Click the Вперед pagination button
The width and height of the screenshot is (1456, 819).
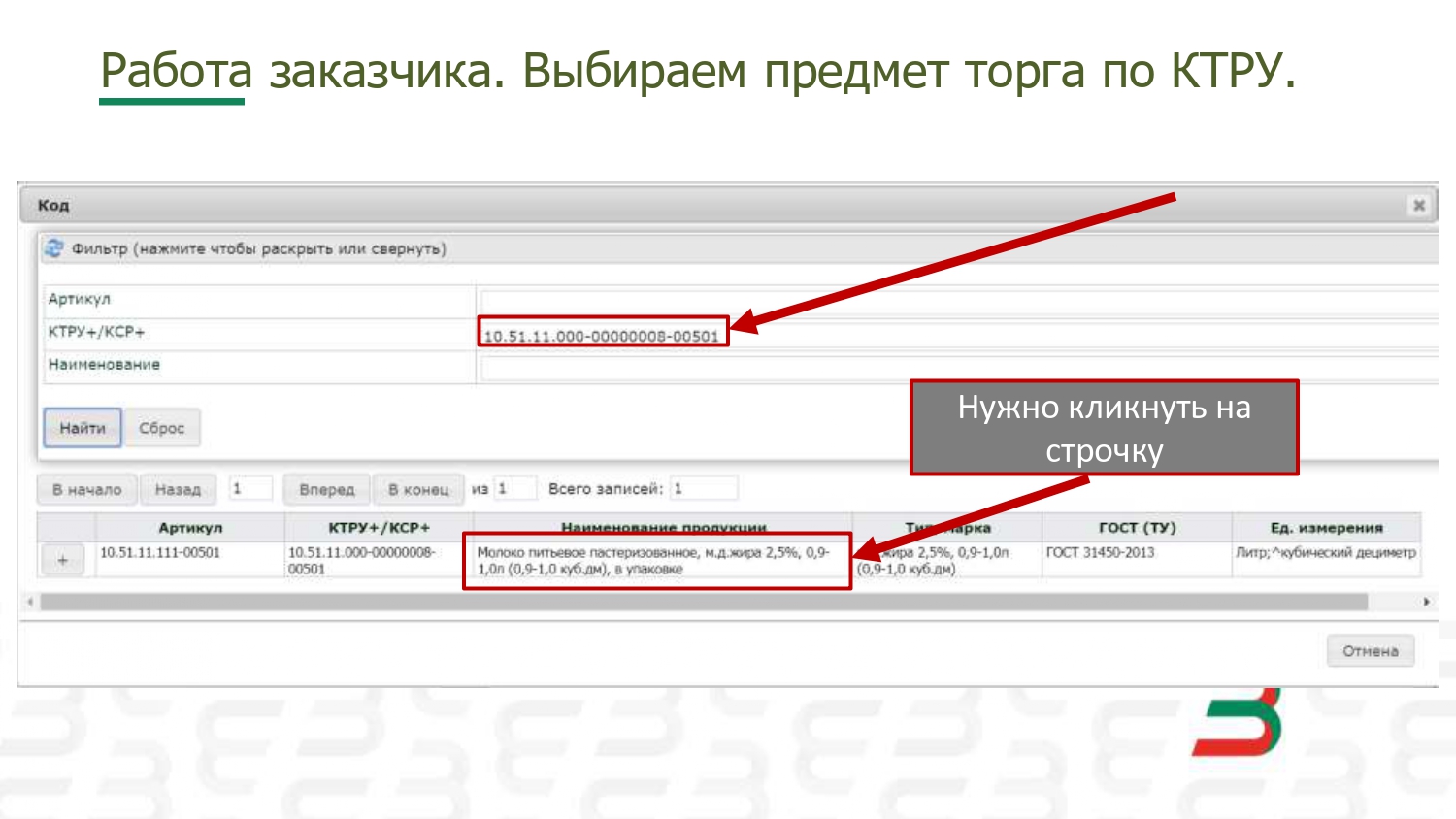coord(327,489)
